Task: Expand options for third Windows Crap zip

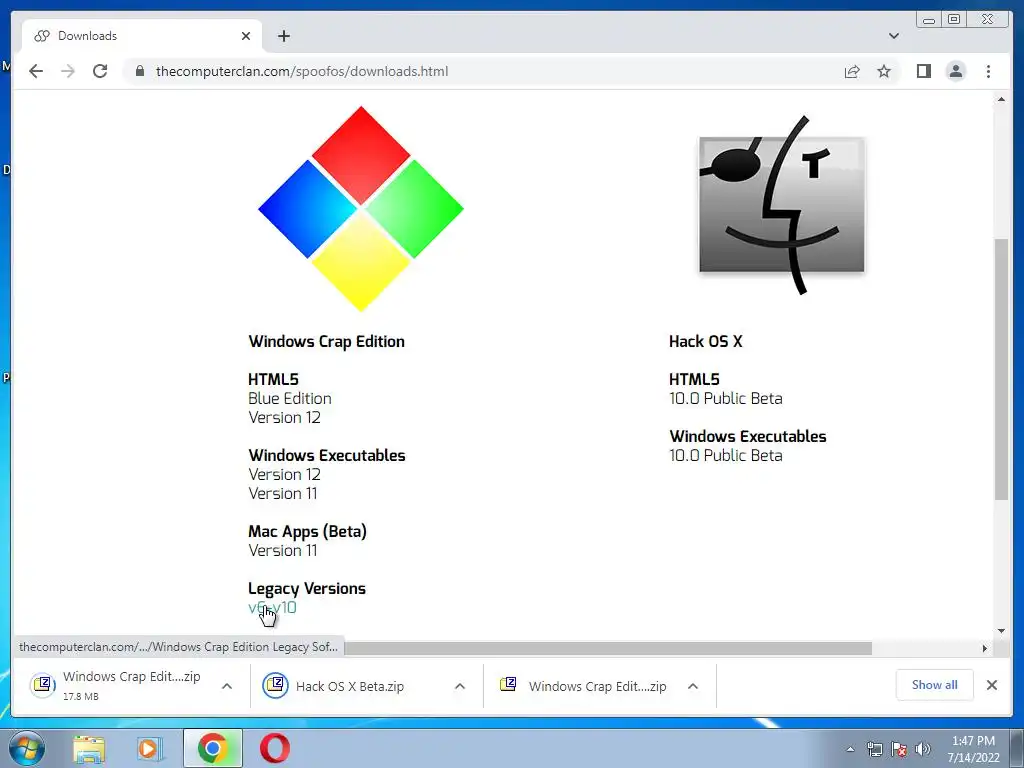Action: [693, 686]
